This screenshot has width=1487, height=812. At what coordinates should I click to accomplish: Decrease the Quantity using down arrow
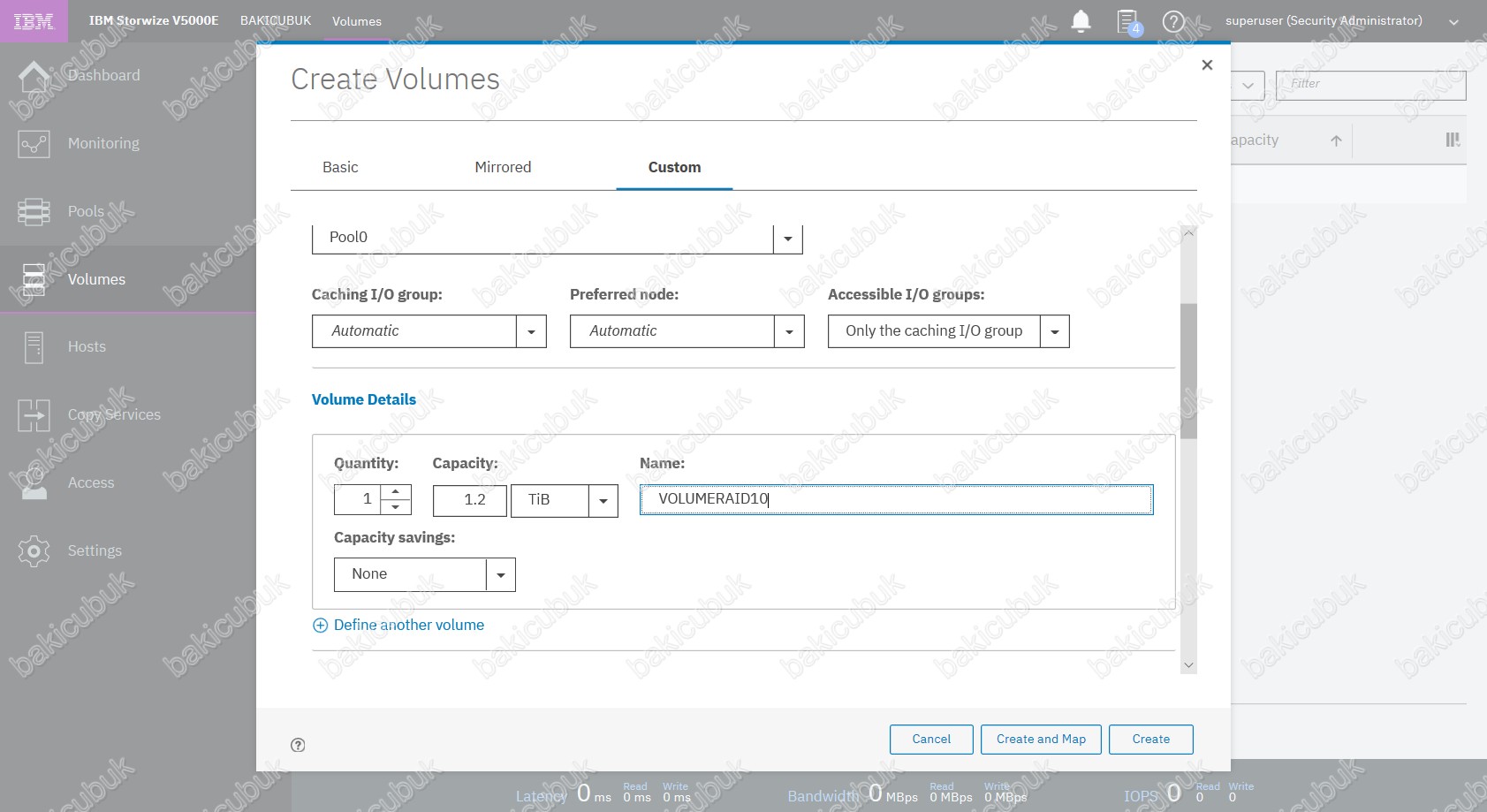396,507
